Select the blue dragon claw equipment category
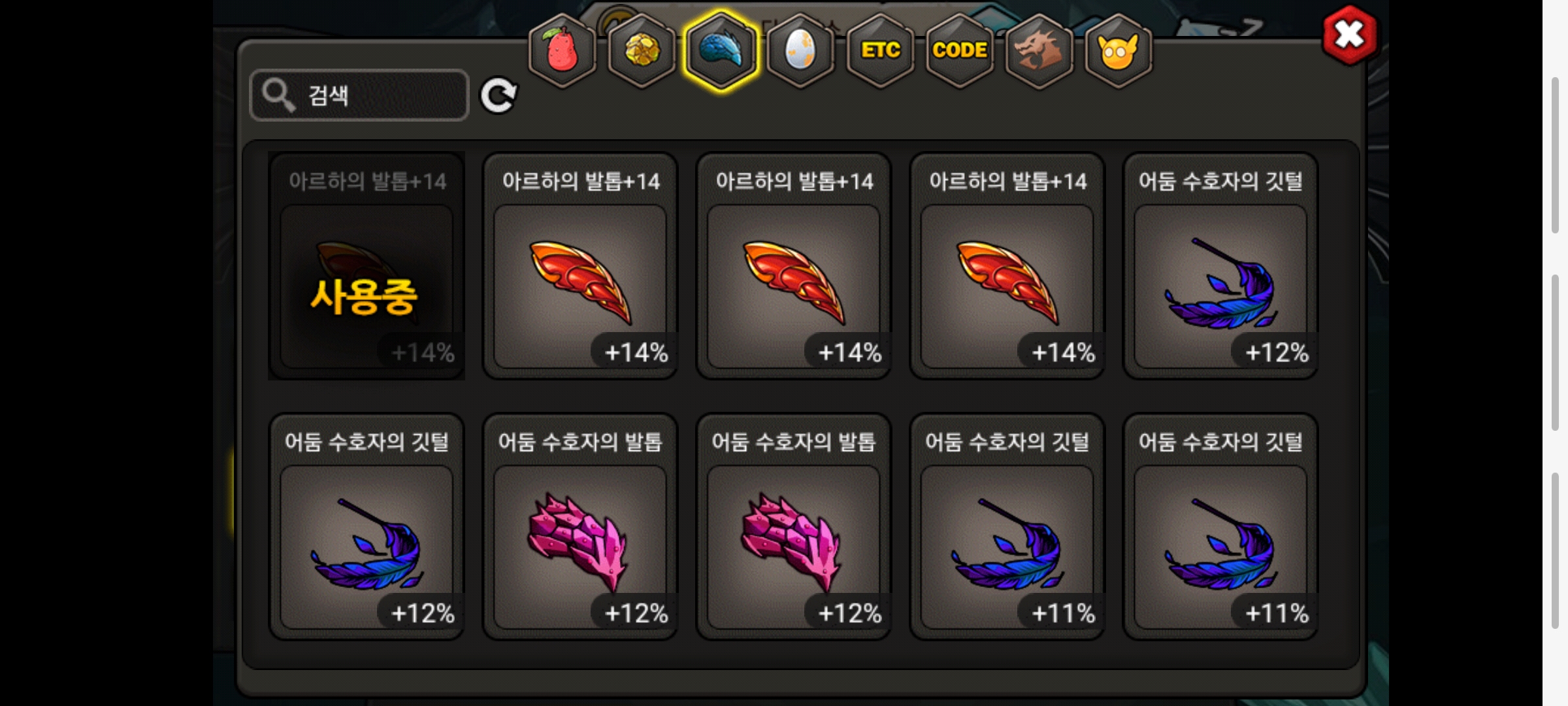 point(721,51)
